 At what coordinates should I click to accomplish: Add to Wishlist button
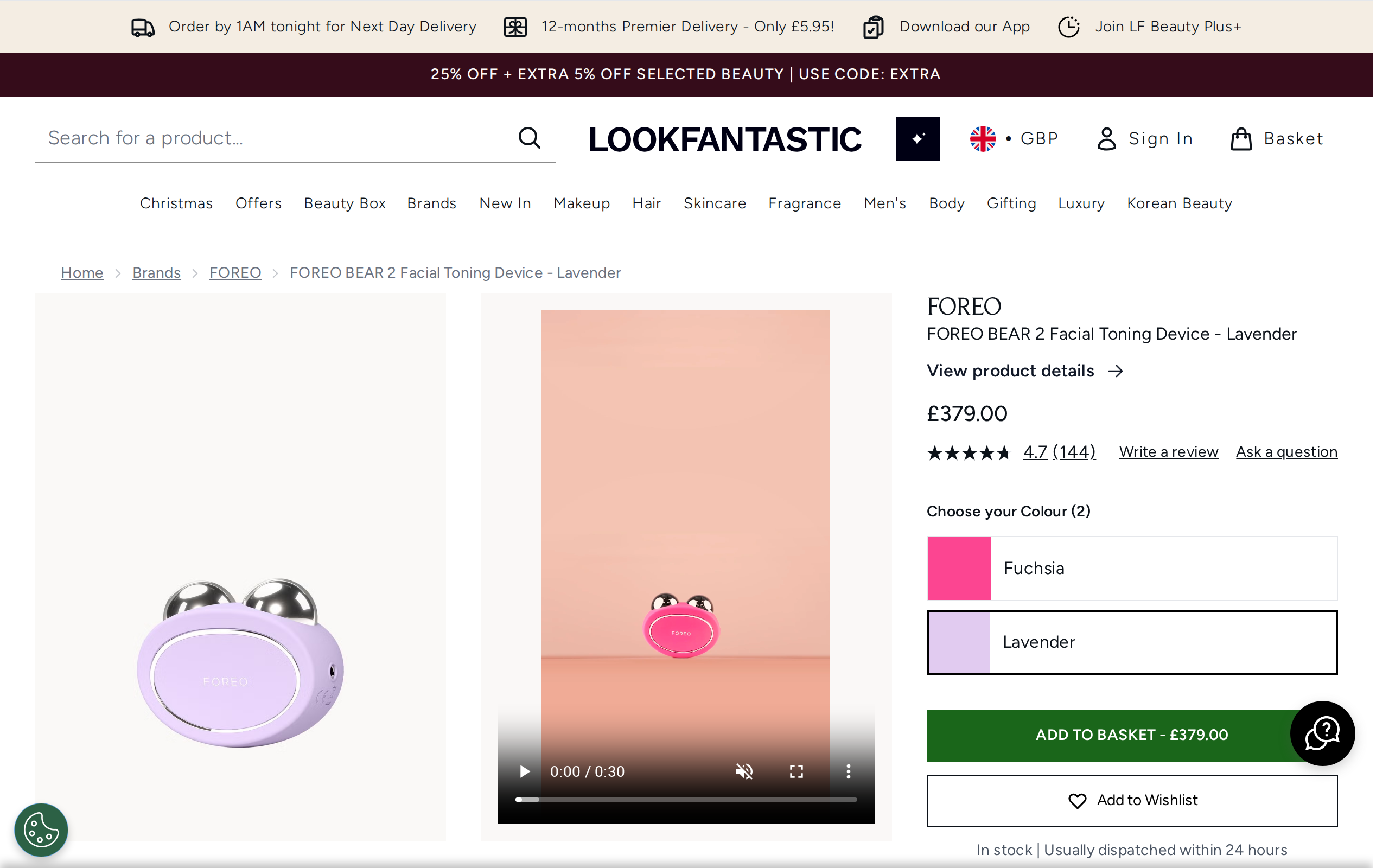[1131, 800]
